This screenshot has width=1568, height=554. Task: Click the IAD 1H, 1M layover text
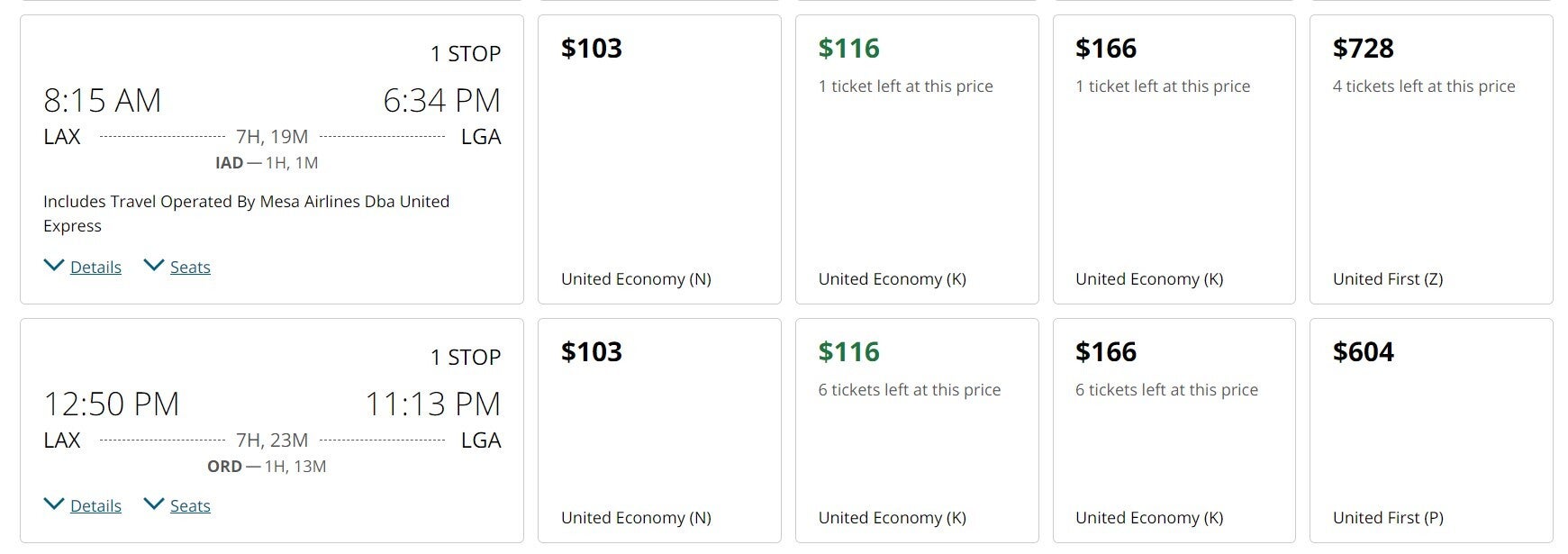[267, 163]
